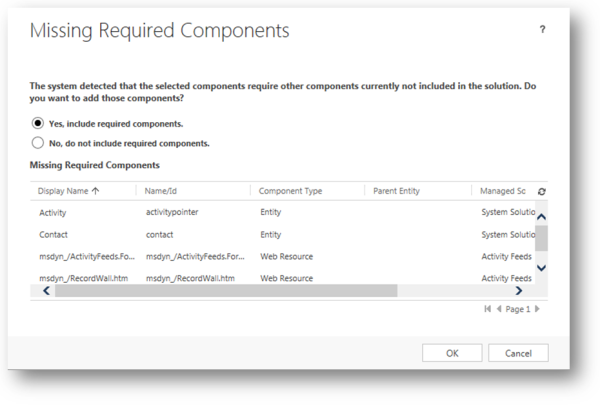Click Parent Entity column header
The width and height of the screenshot is (600, 405).
click(396, 190)
